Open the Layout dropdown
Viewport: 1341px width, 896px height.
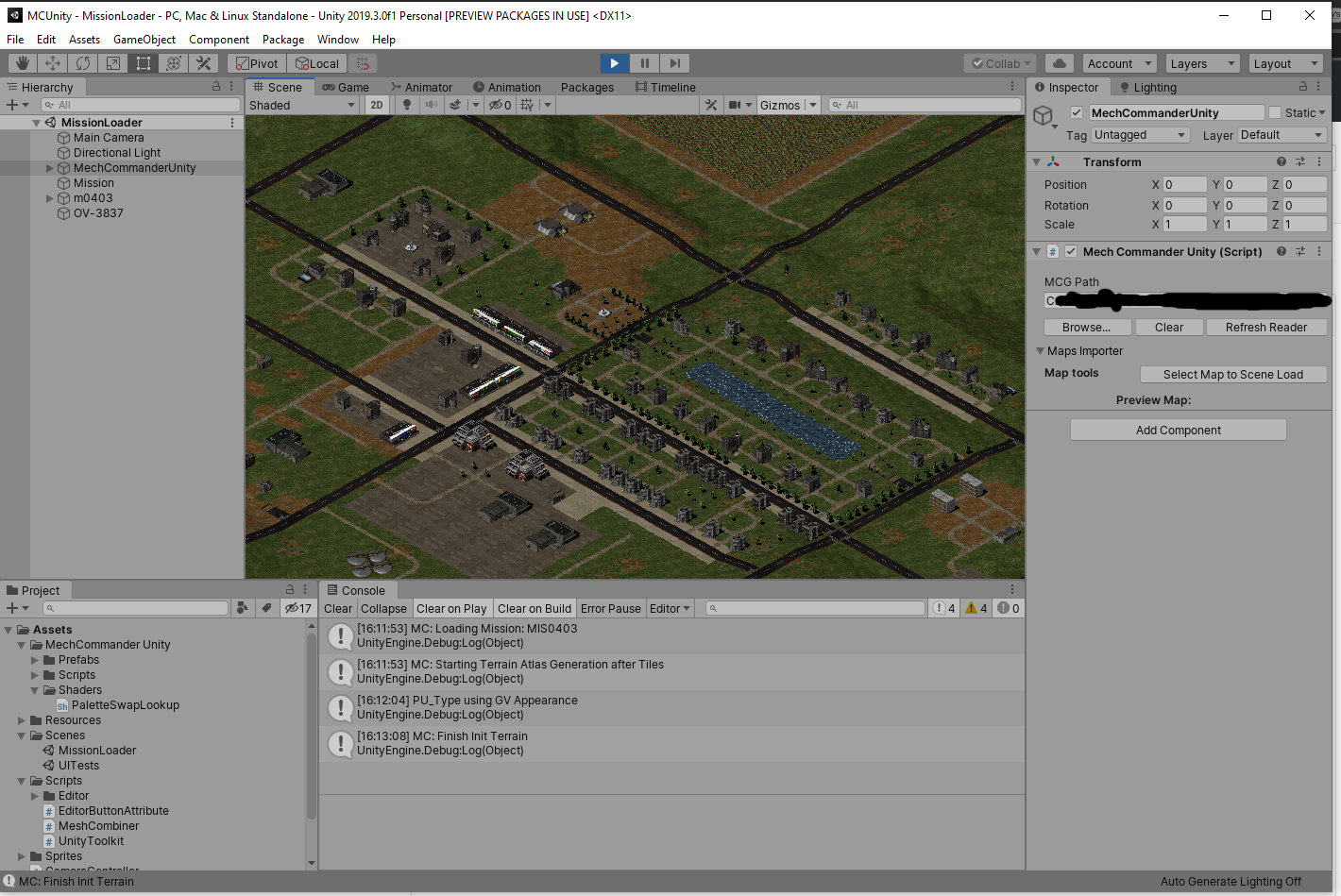pos(1285,63)
